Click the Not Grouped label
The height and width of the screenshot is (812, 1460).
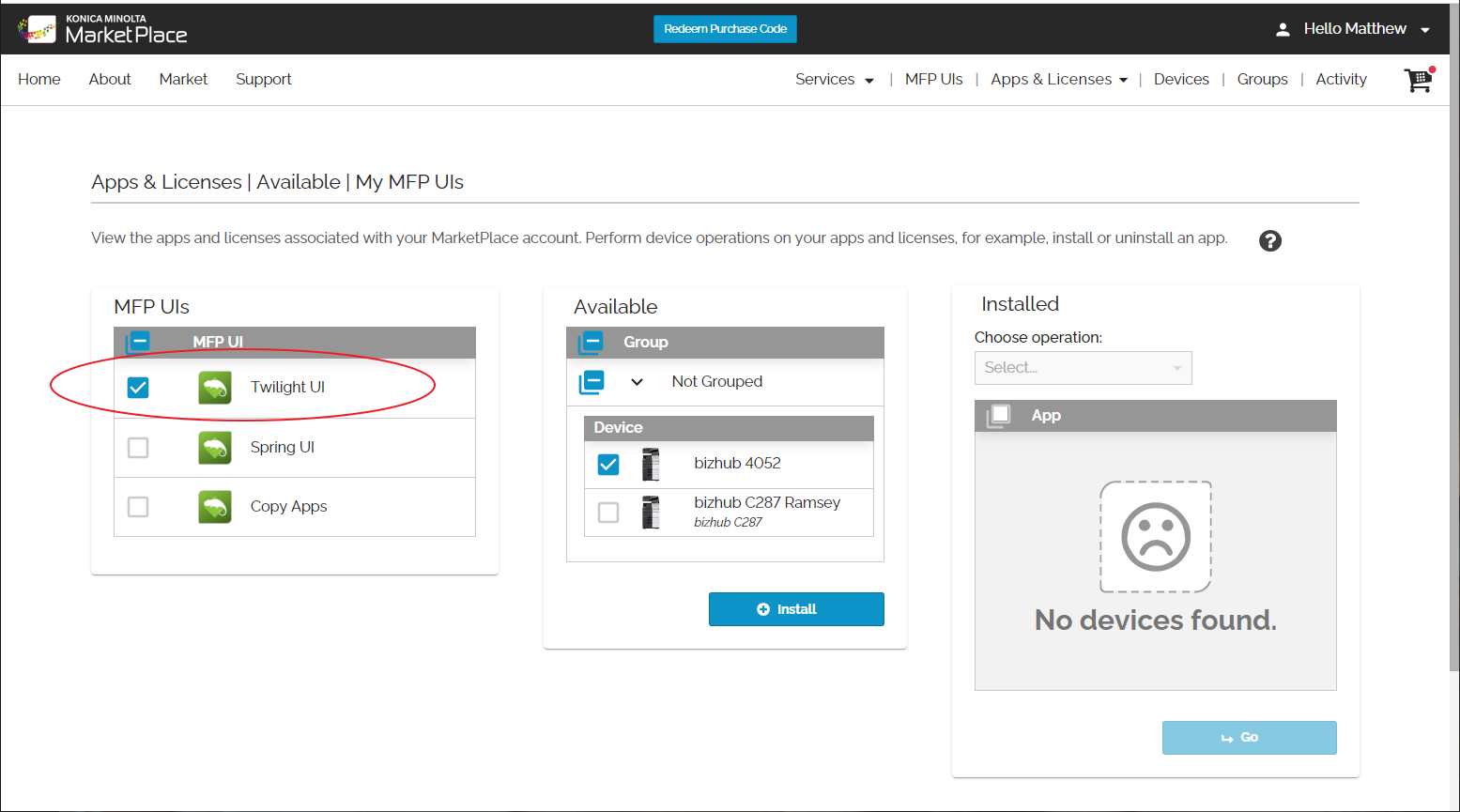point(717,382)
